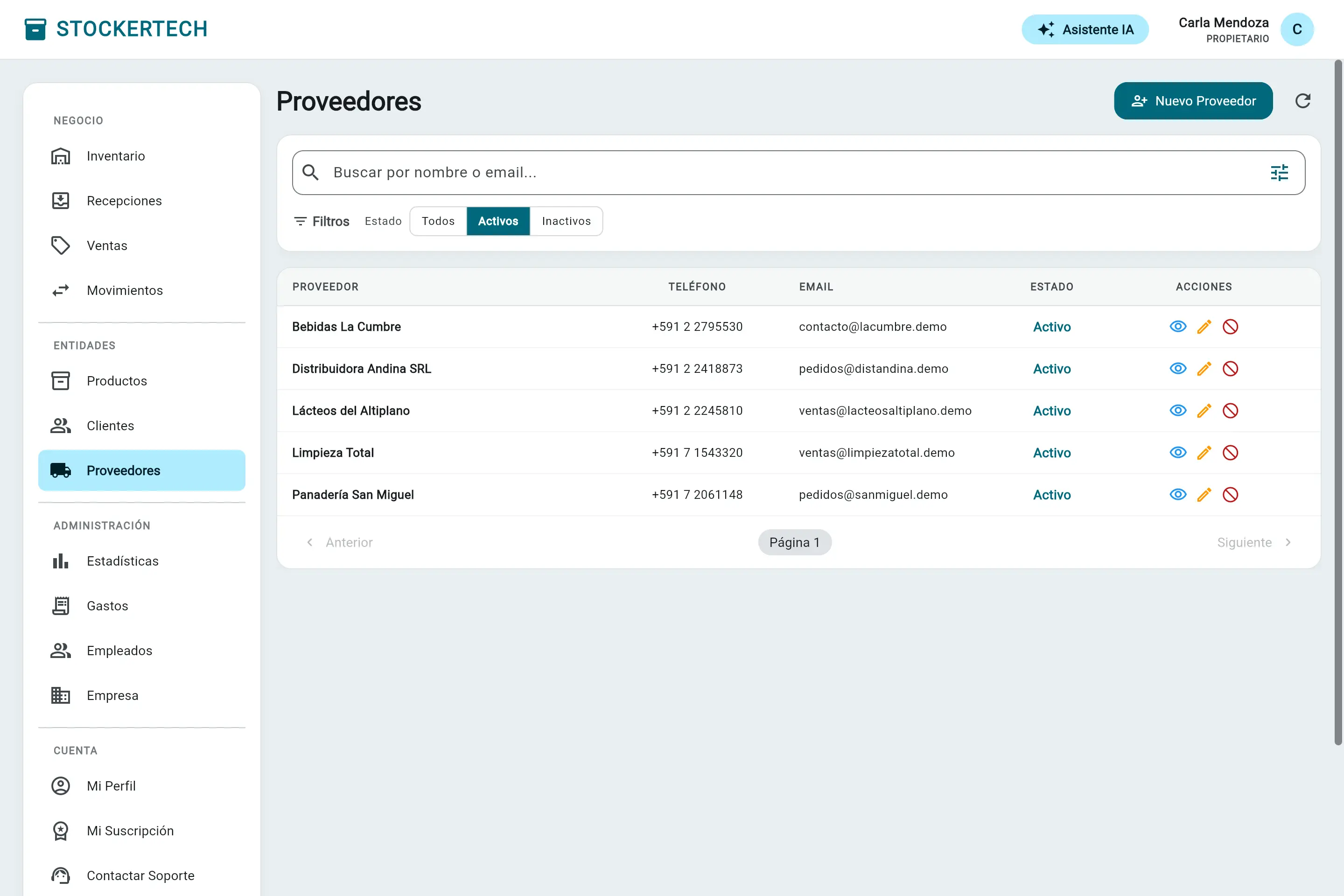This screenshot has height=896, width=1344.
Task: Click email ventas@lacteosaltiplano.demo
Action: pos(885,410)
